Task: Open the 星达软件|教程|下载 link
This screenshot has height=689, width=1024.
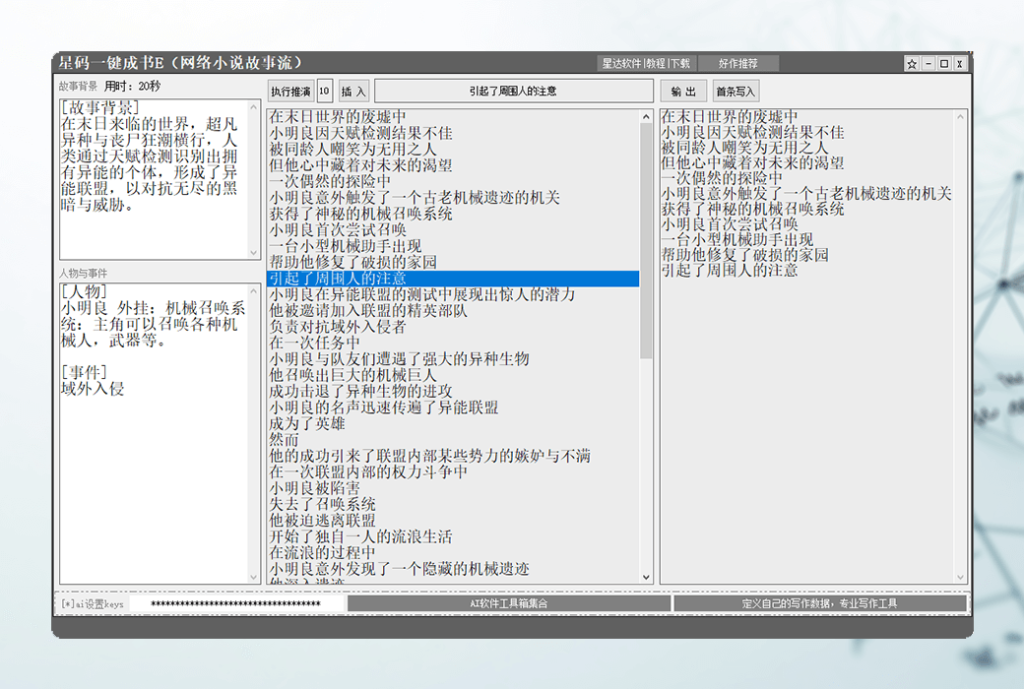Action: [x=646, y=63]
